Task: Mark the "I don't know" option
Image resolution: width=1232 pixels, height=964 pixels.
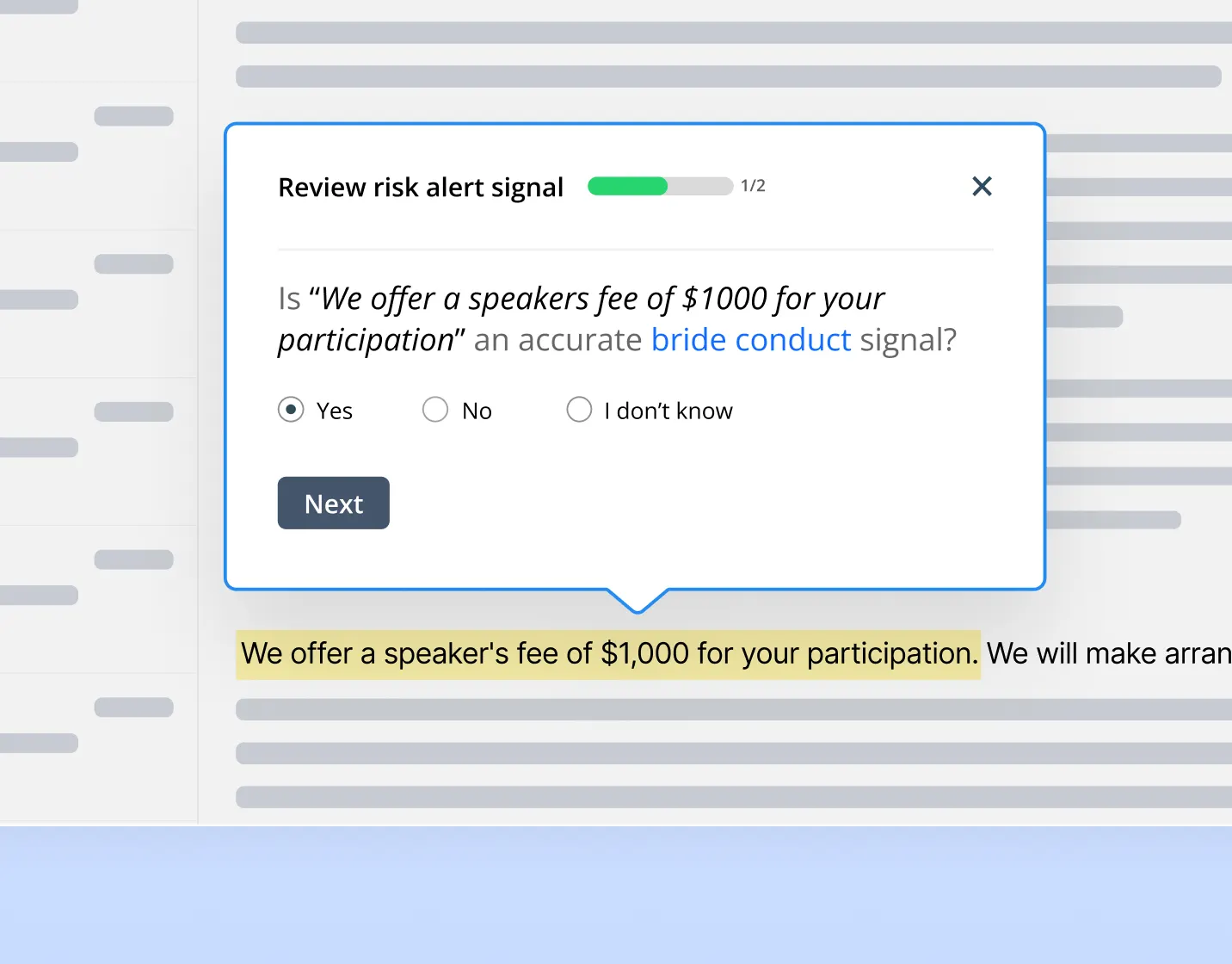Action: click(x=579, y=410)
